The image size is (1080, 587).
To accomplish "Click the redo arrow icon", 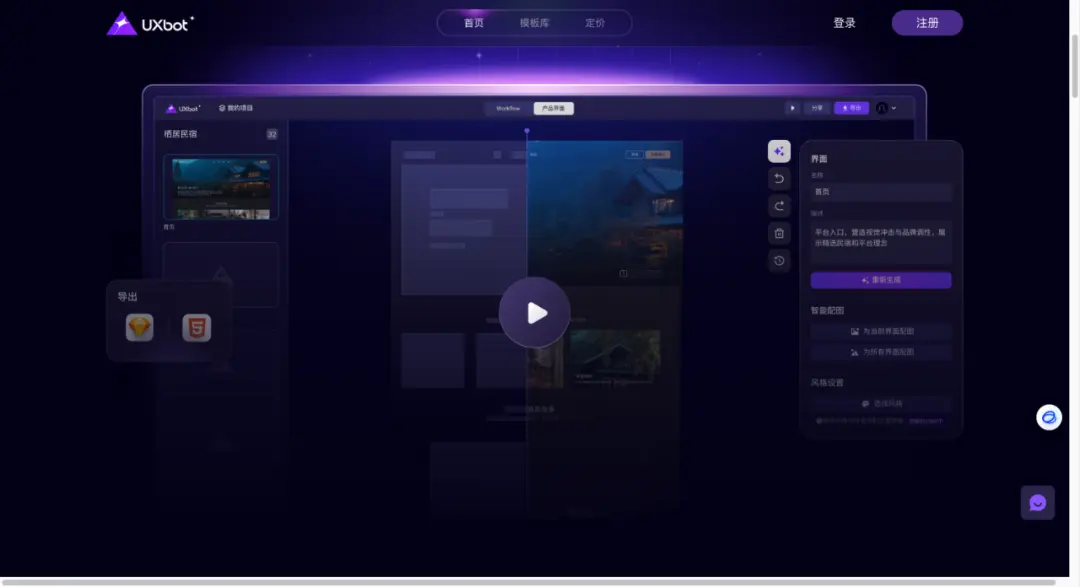I will 779,206.
